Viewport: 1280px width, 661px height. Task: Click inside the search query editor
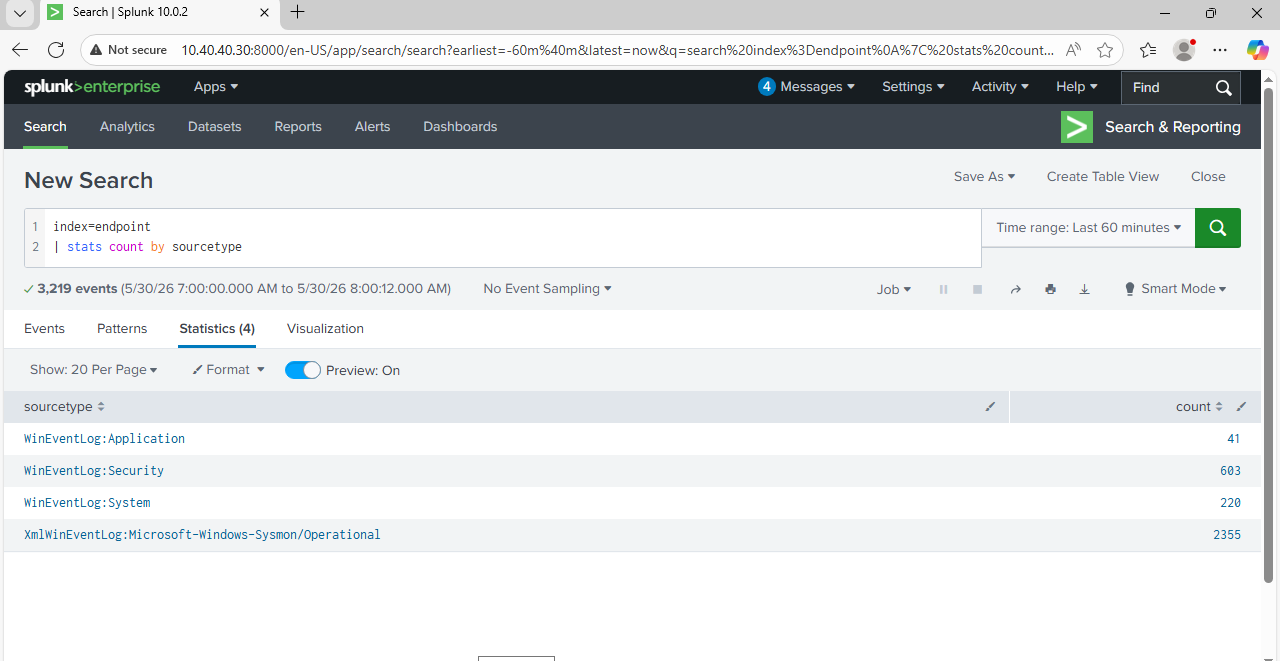tap(512, 238)
